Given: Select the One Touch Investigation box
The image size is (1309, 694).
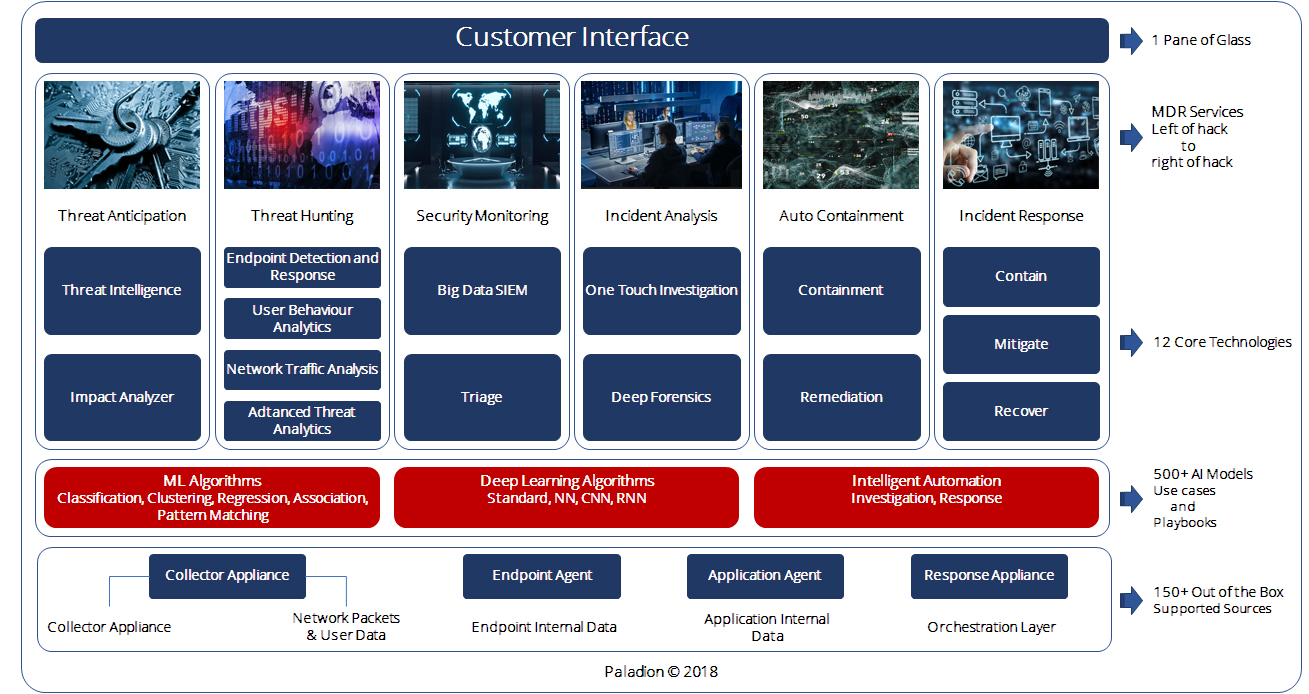Looking at the screenshot, I should (x=661, y=290).
